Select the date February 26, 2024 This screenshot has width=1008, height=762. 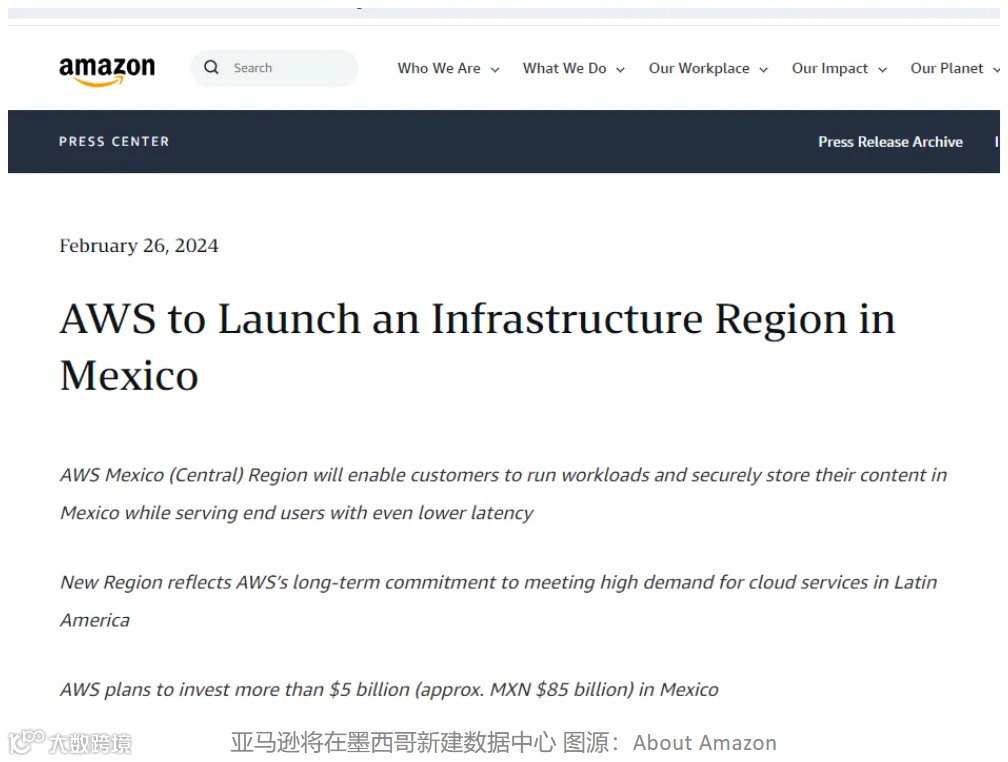click(x=139, y=246)
